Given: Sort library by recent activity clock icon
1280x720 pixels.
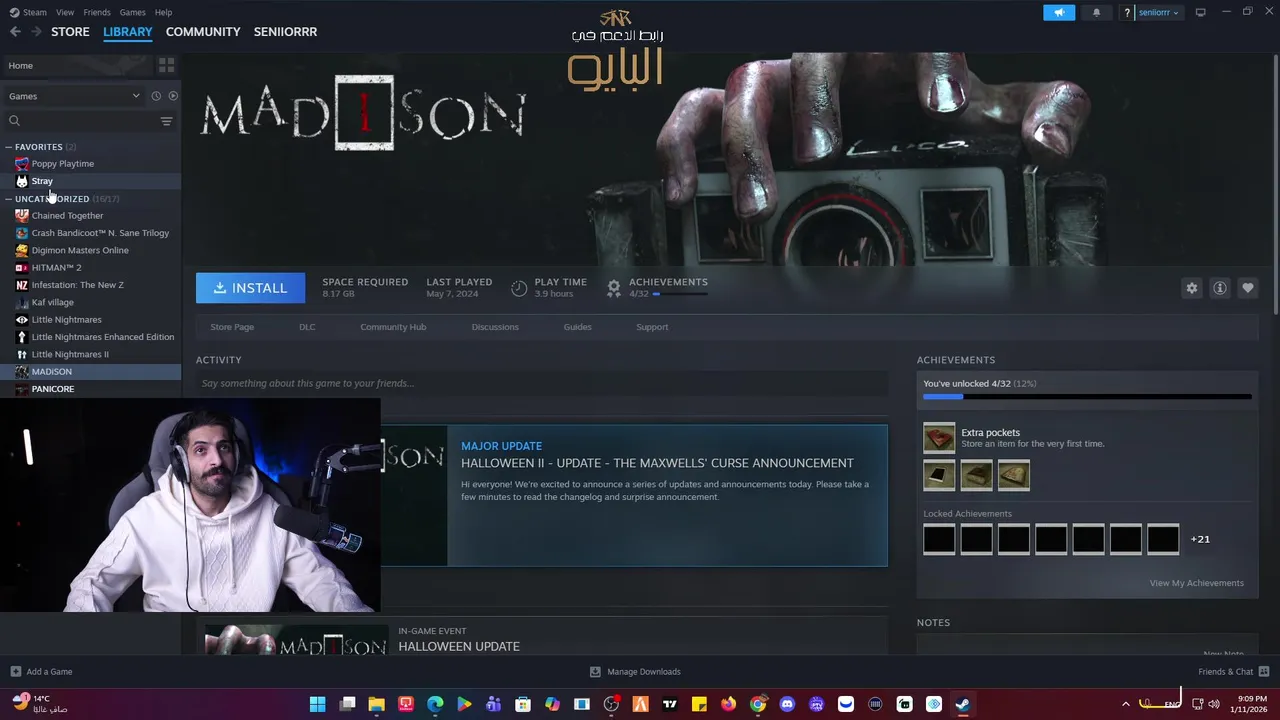Looking at the screenshot, I should tap(156, 96).
